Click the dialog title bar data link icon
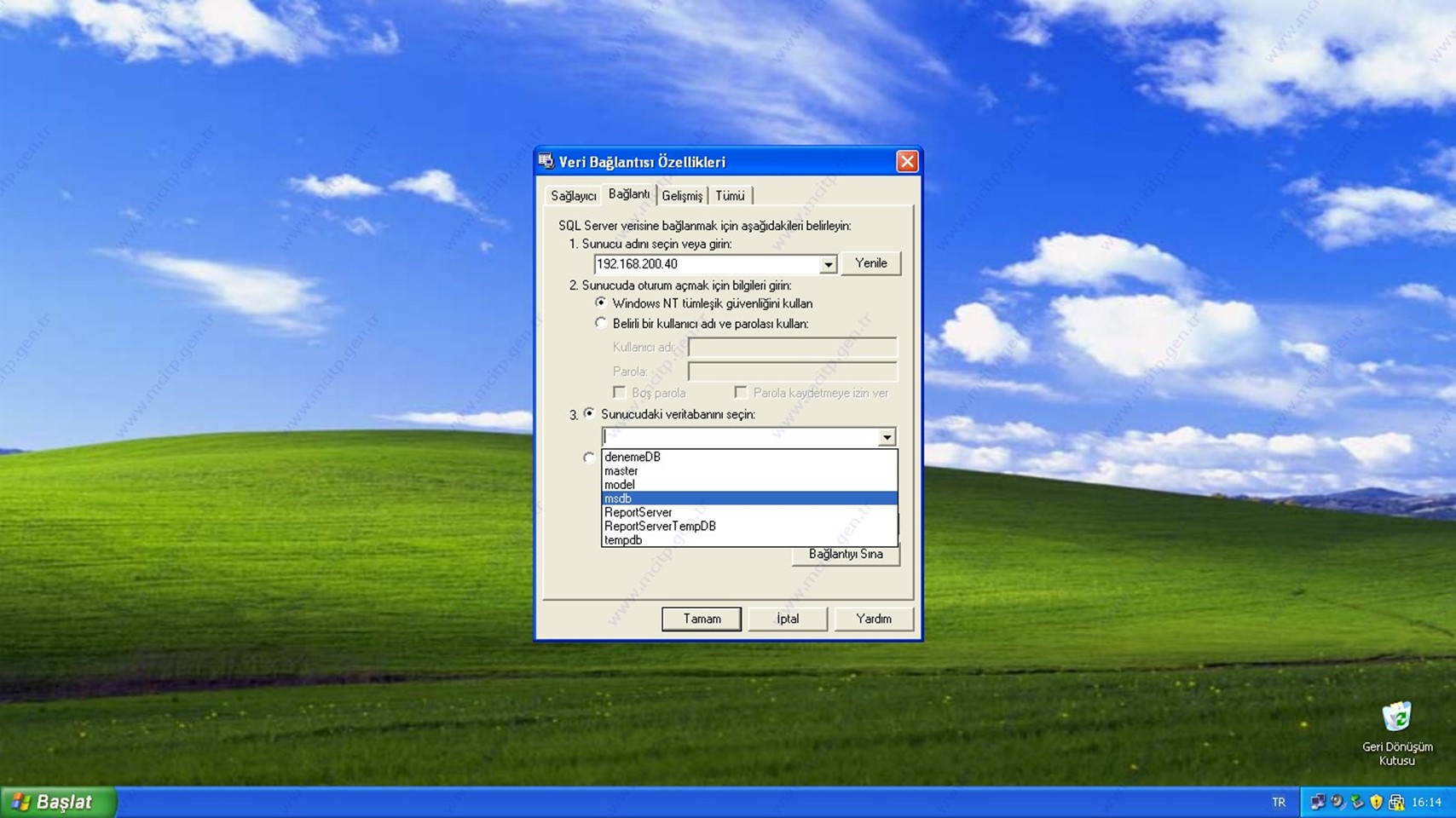The width and height of the screenshot is (1456, 818). coord(546,161)
